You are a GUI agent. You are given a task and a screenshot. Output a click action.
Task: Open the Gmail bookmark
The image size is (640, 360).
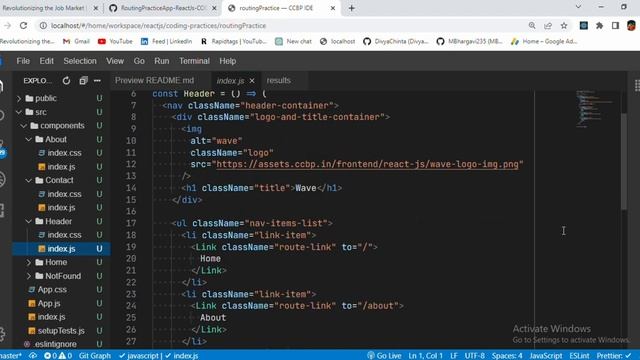(76, 41)
